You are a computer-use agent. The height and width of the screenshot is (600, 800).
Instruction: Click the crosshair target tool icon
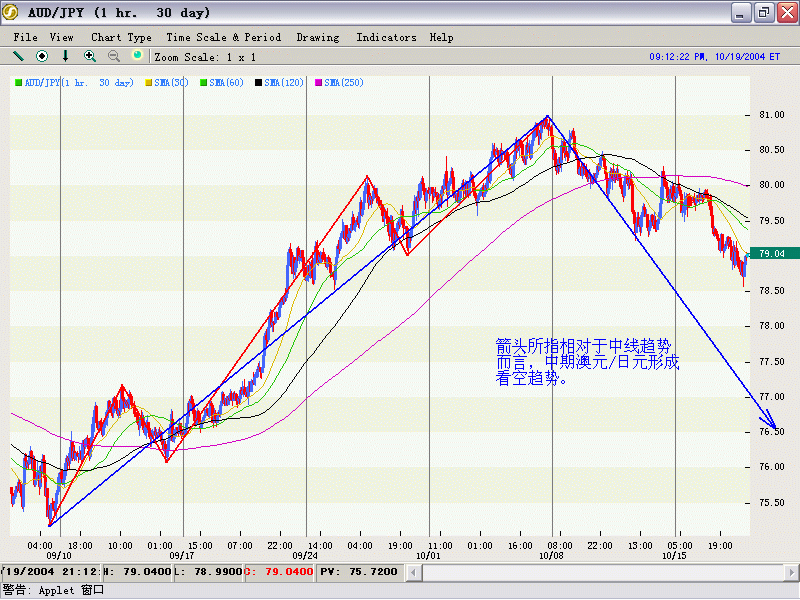pos(42,56)
